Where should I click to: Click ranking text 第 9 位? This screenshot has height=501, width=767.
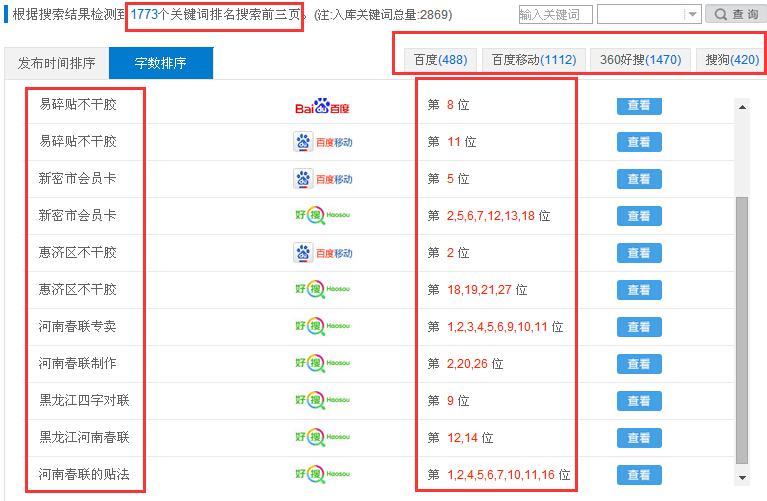pos(448,401)
